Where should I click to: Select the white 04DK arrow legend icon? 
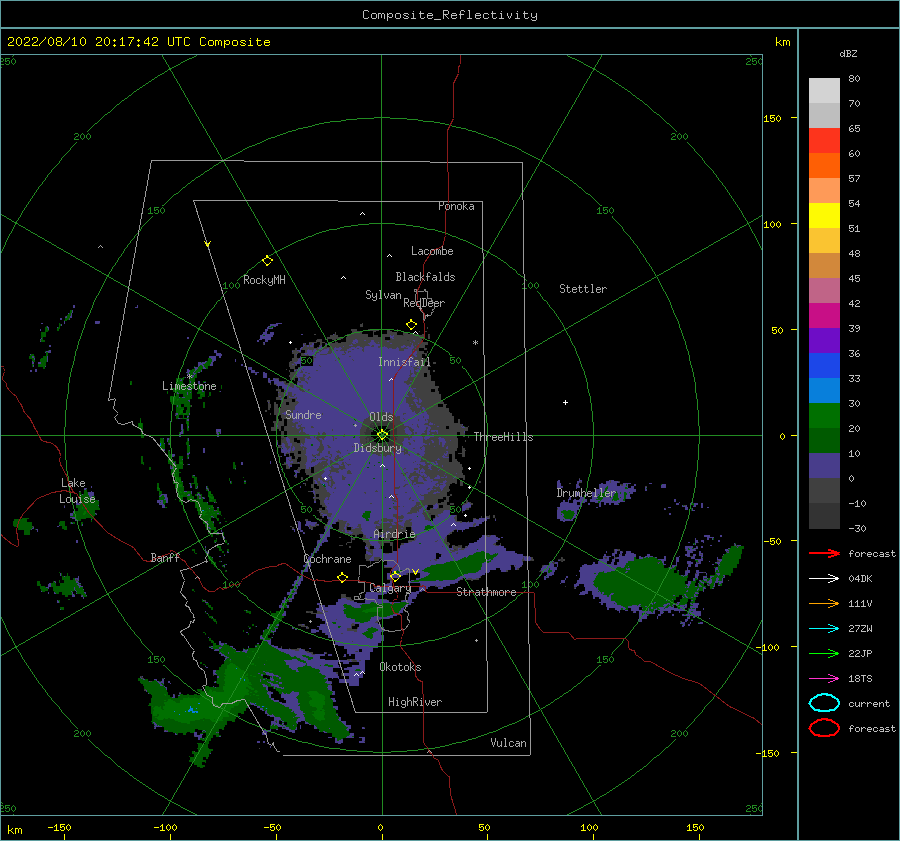tap(824, 578)
